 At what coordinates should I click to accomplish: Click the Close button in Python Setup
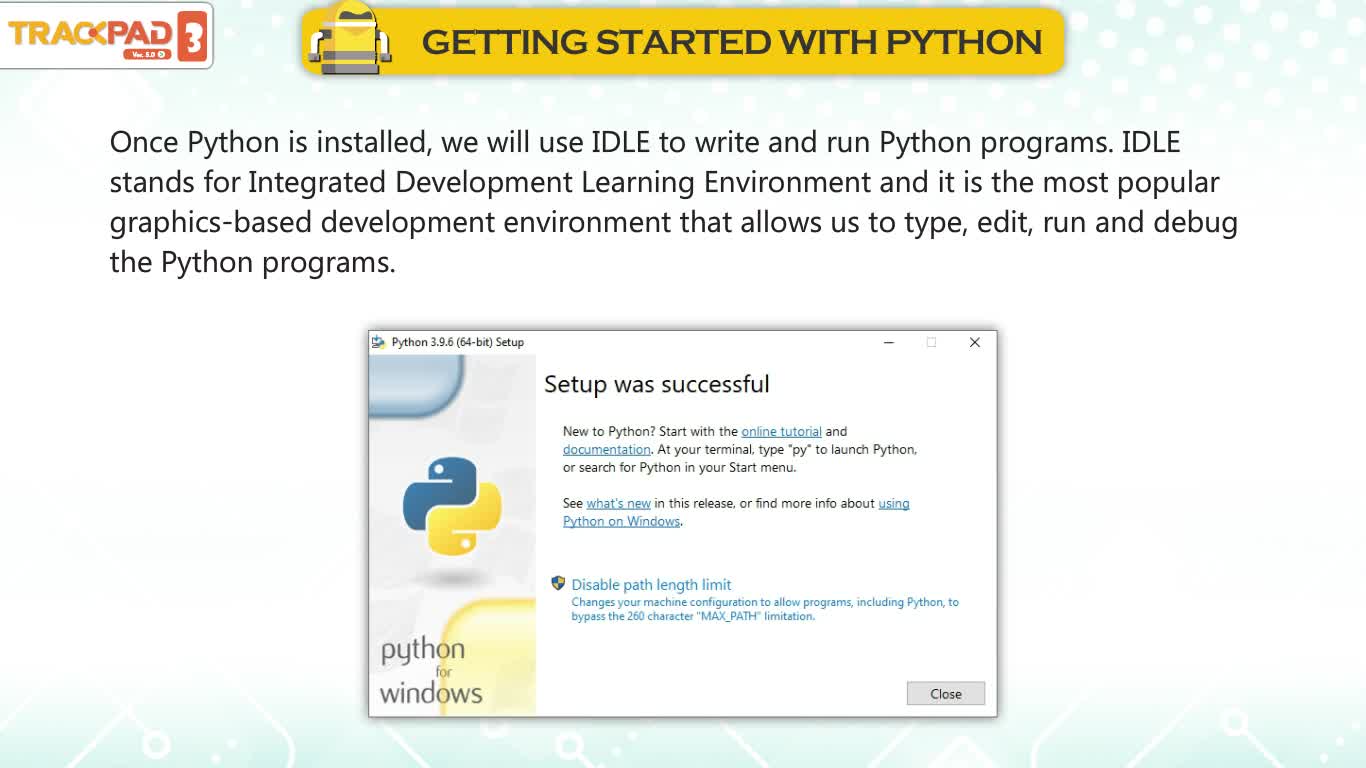coord(945,693)
